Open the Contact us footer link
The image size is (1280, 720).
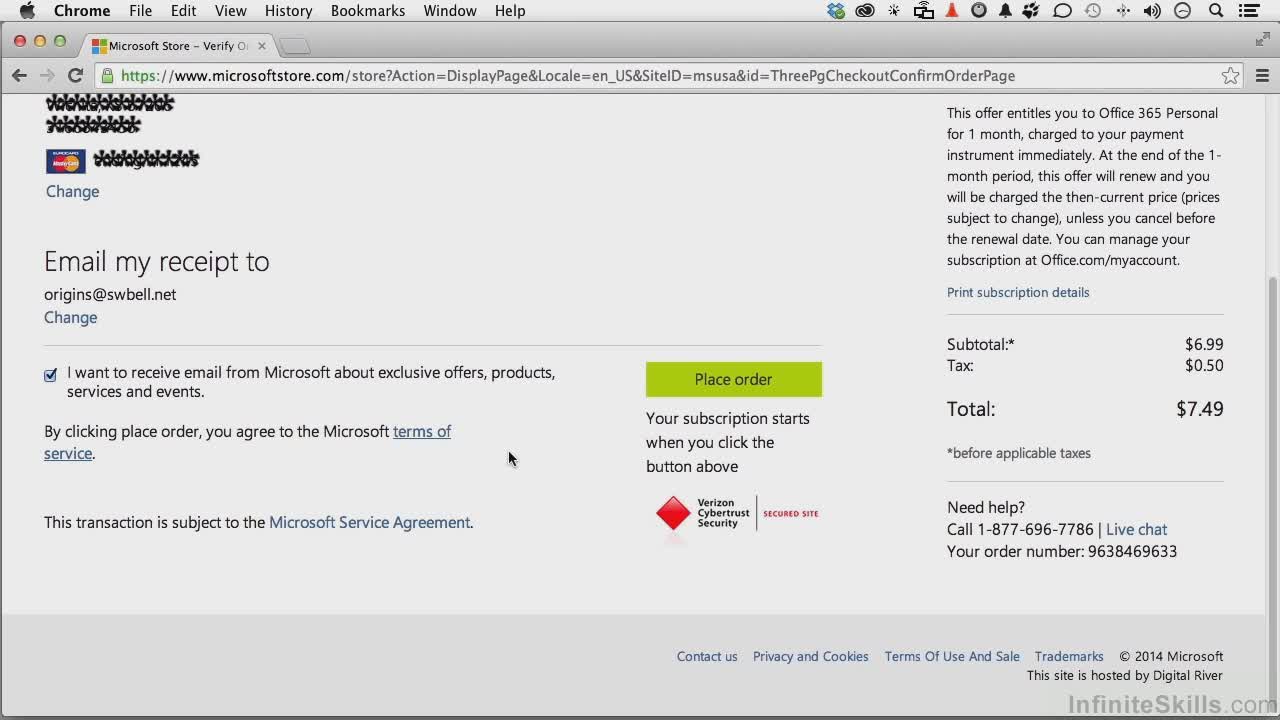click(x=707, y=656)
